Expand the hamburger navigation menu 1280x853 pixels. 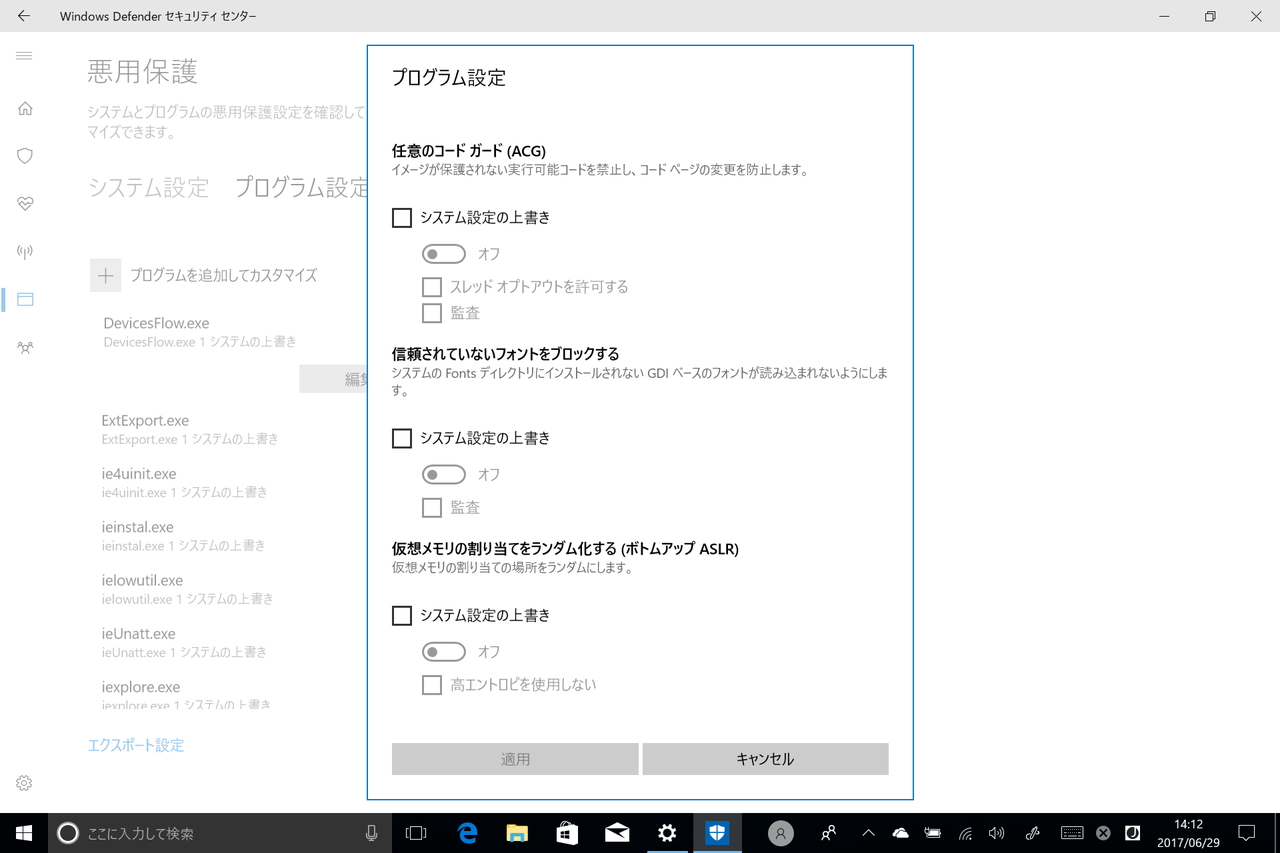coord(24,56)
